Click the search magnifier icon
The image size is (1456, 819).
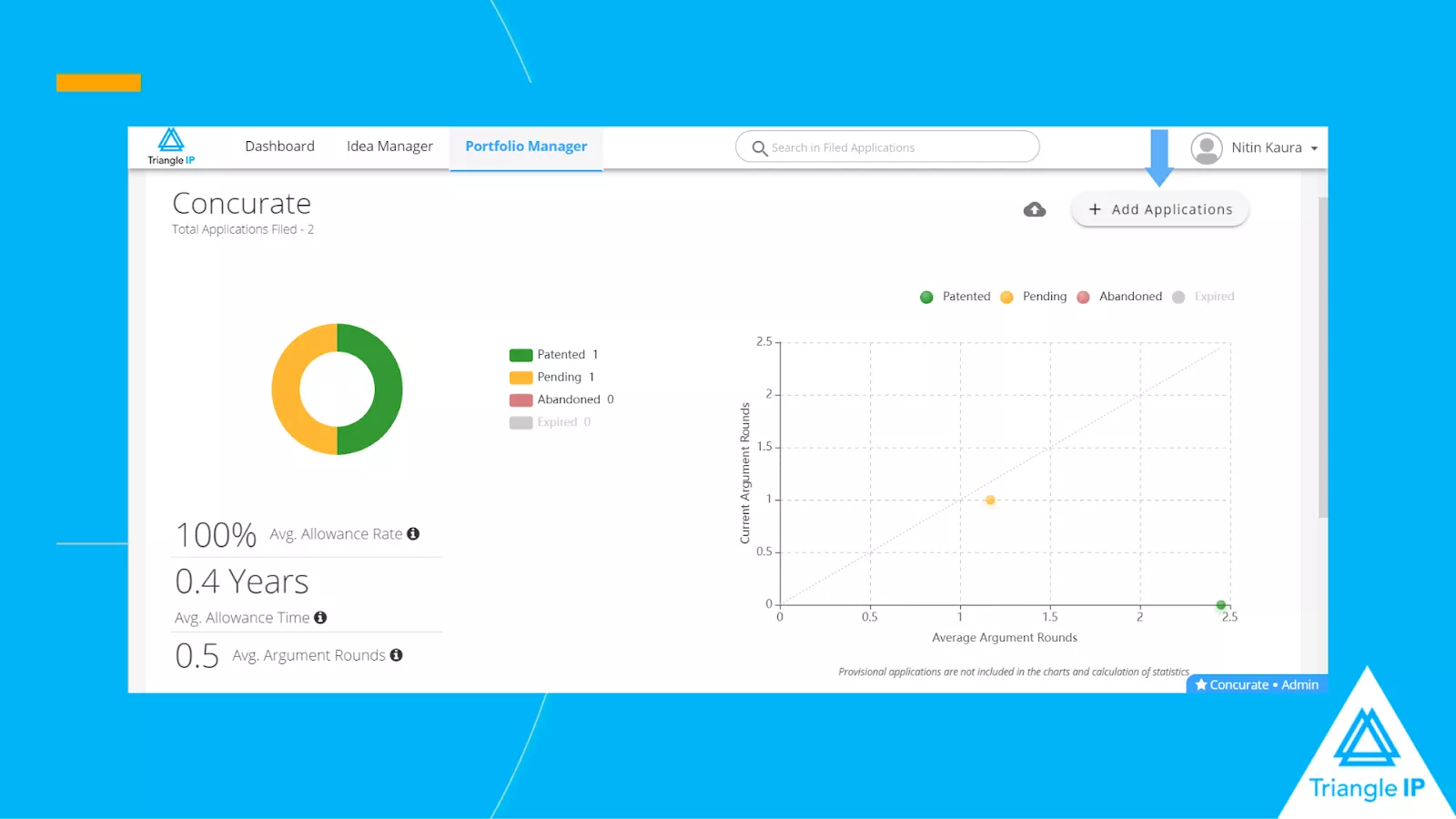click(760, 147)
